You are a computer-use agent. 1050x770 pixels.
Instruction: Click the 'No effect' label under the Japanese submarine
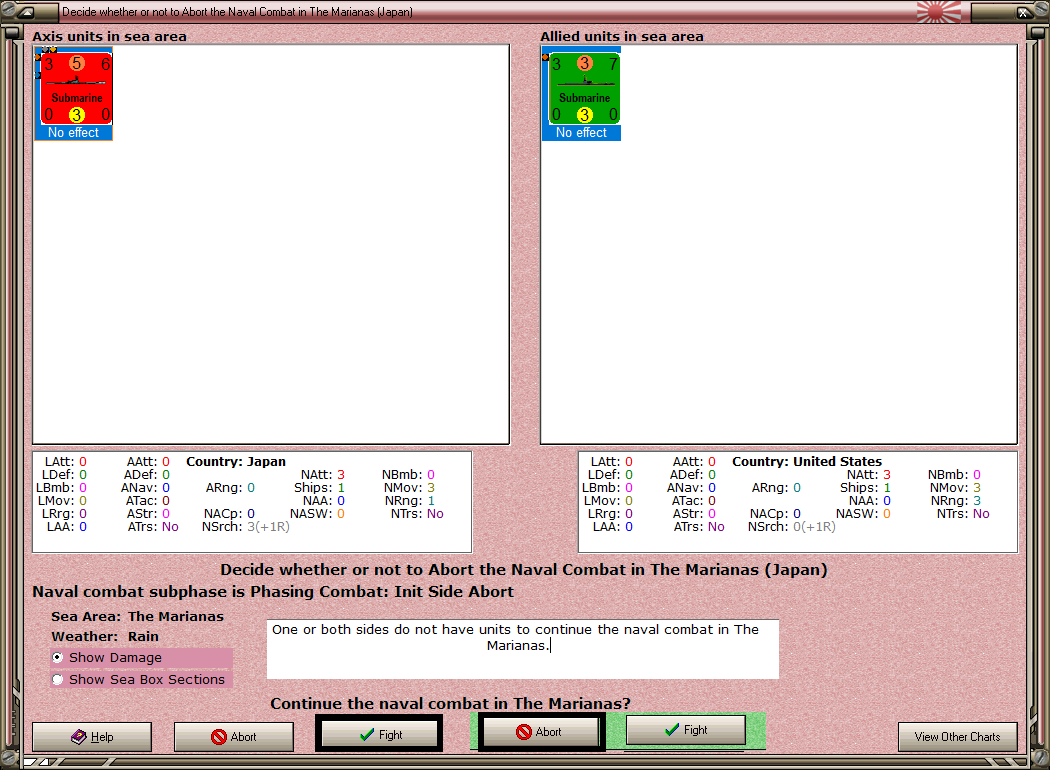point(74,133)
